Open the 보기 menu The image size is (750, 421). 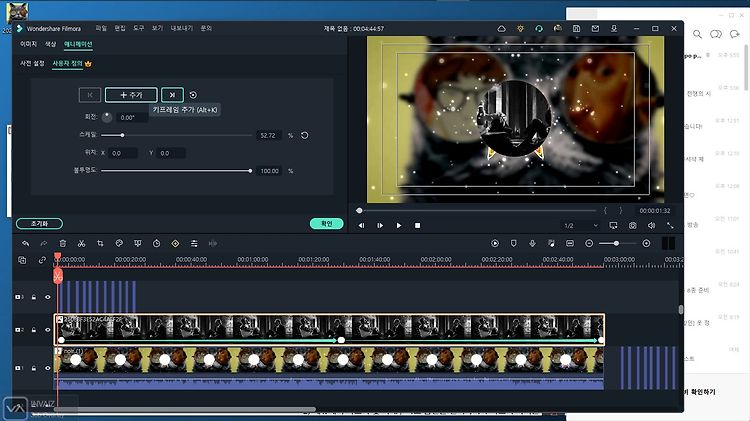click(157, 28)
